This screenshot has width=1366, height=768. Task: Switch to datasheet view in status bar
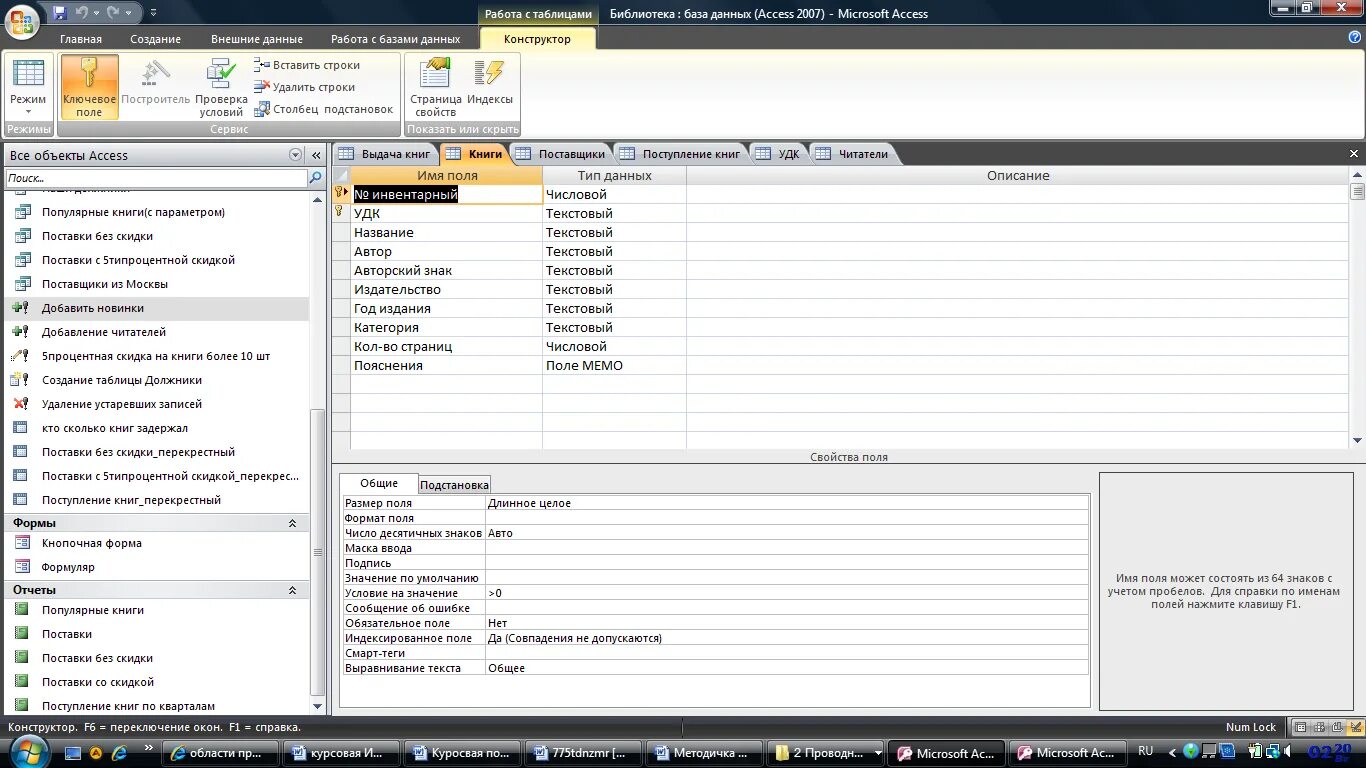click(1300, 727)
